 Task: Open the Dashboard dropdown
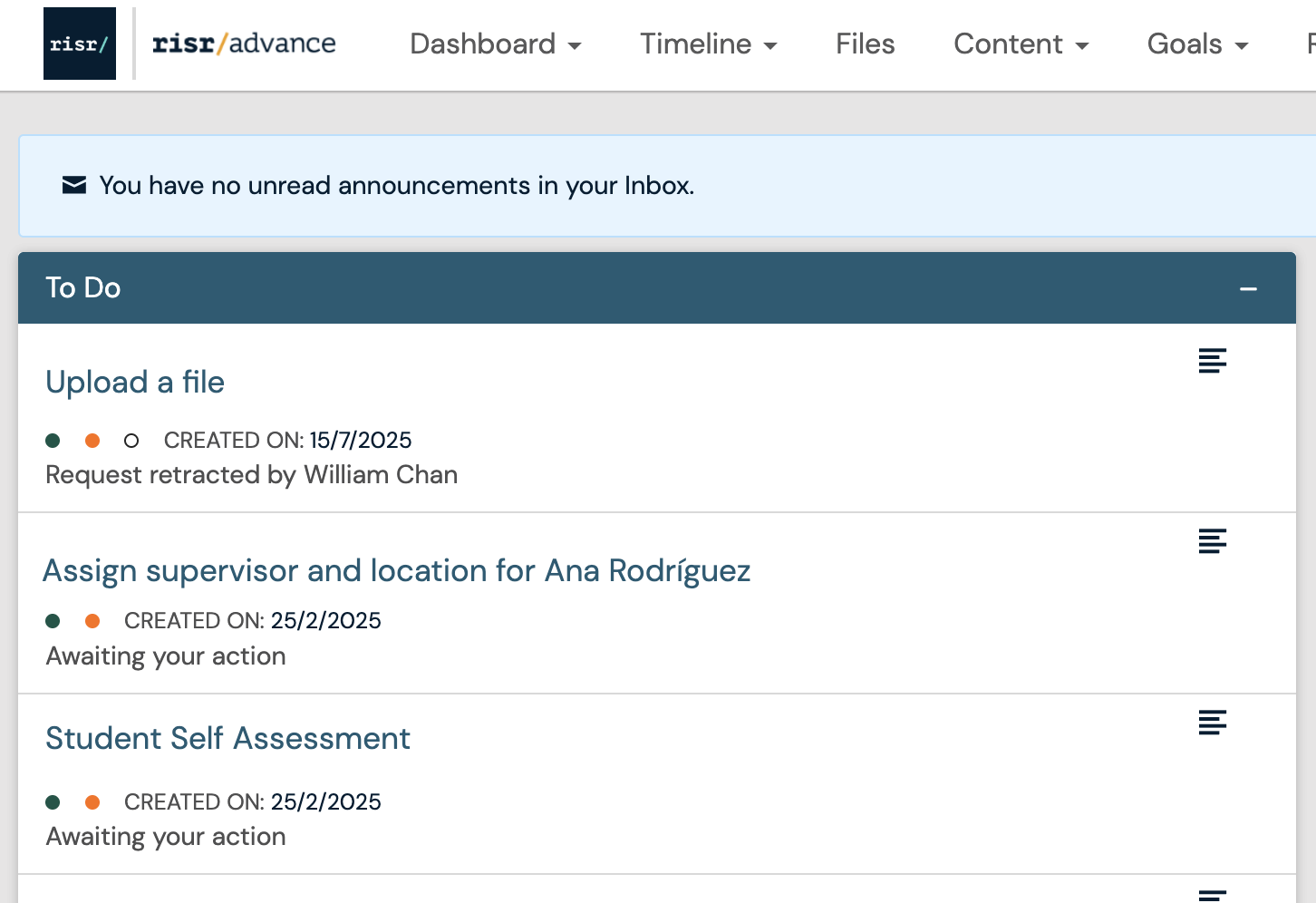(x=495, y=44)
